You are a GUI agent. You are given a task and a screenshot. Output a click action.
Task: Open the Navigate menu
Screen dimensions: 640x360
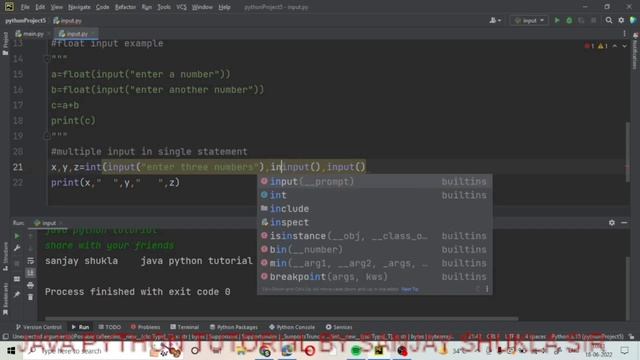[79, 7]
